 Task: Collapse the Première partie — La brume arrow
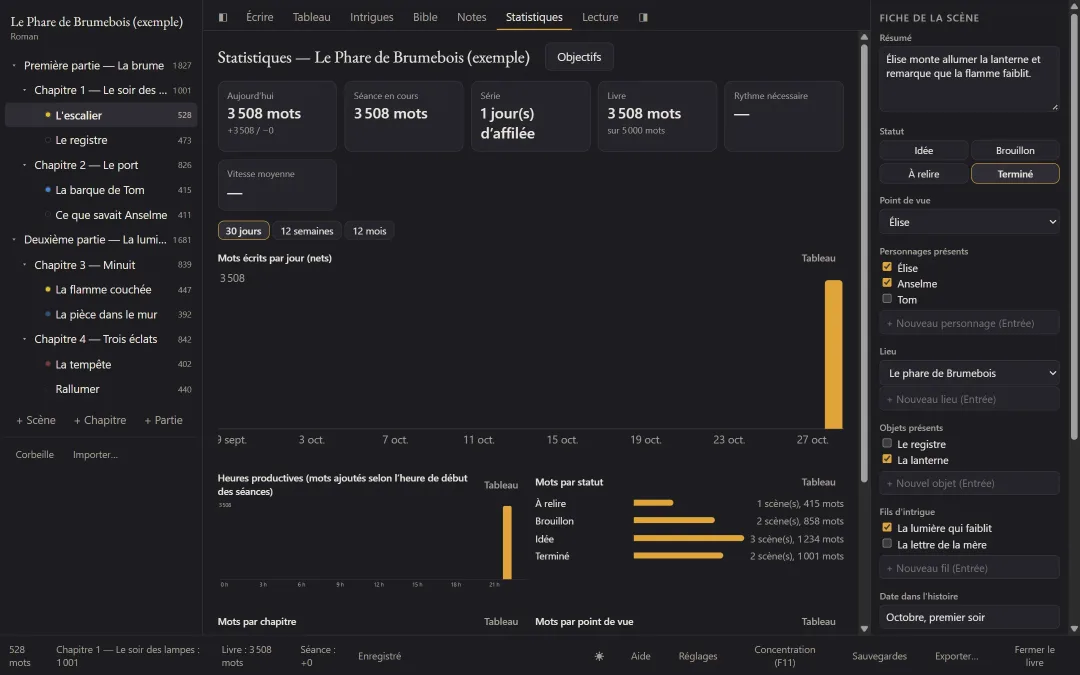pos(14,65)
